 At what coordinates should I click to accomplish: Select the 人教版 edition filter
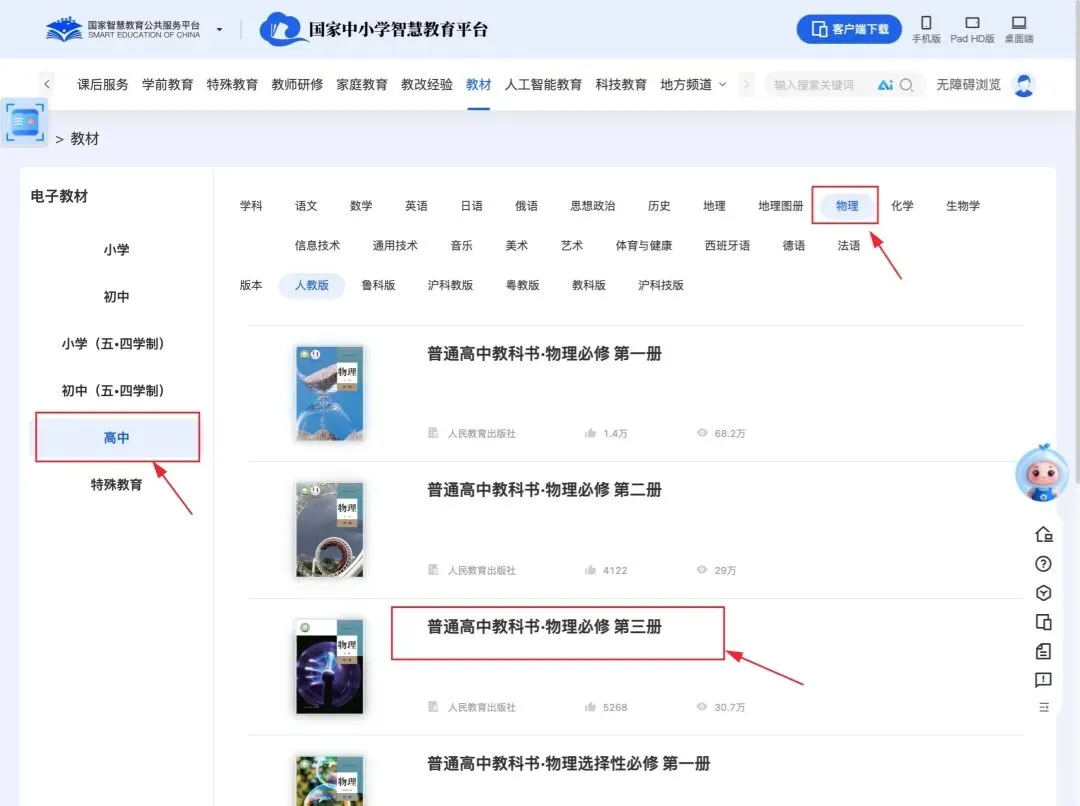(x=311, y=285)
